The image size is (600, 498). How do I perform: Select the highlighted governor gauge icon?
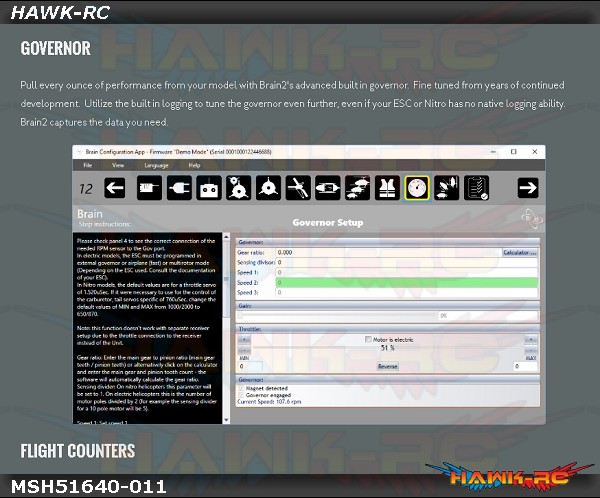[417, 188]
